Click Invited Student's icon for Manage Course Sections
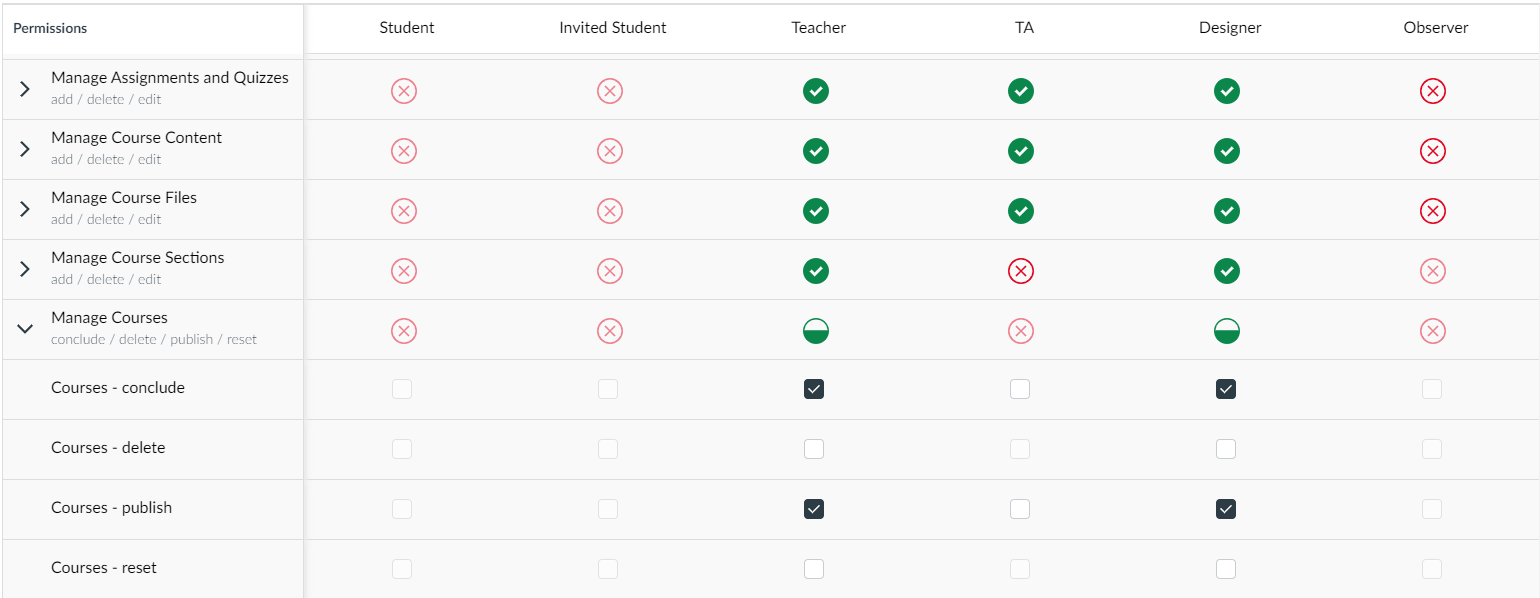The height and width of the screenshot is (598, 1540). click(x=610, y=271)
